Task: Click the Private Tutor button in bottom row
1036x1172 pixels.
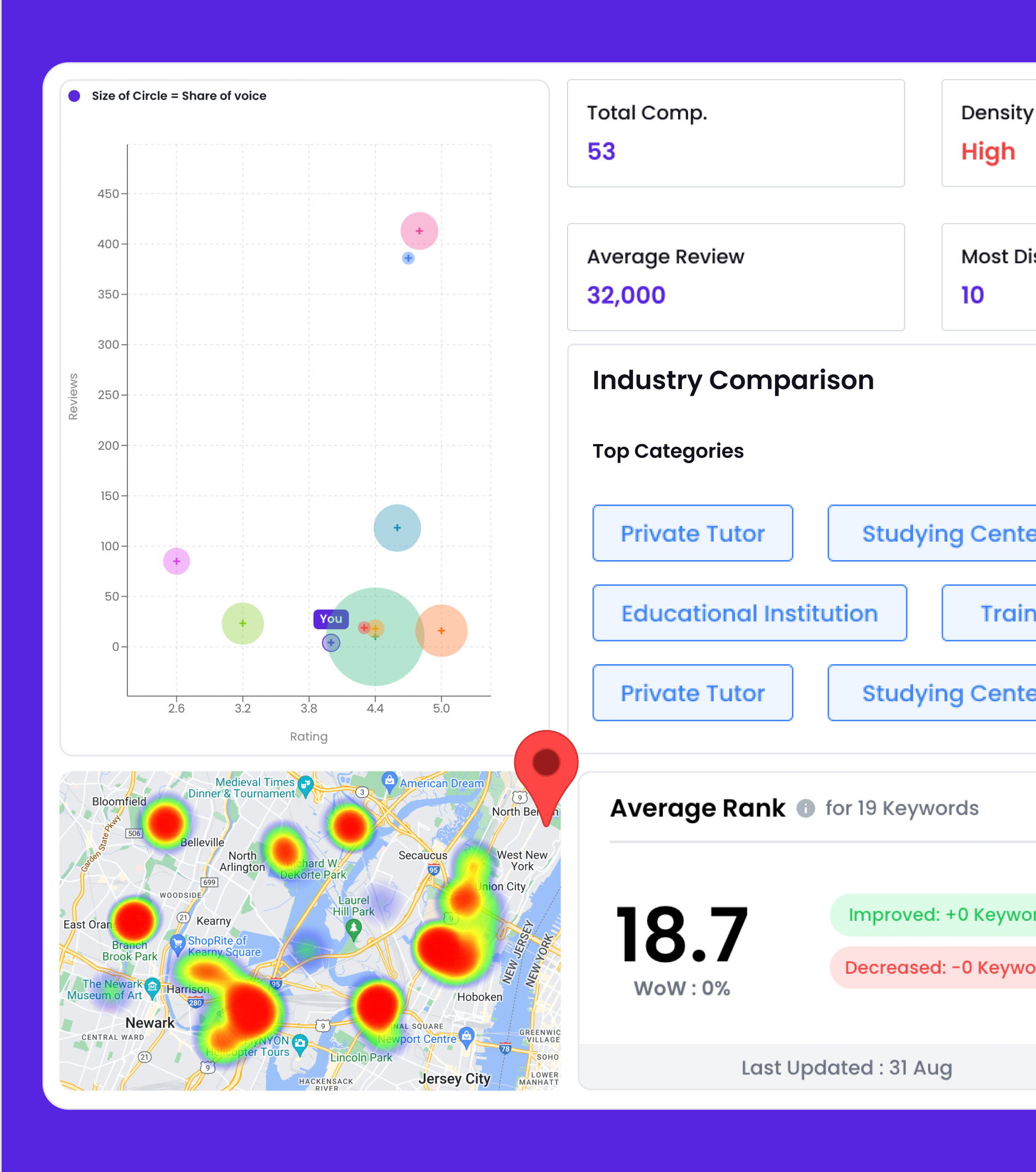Action: 693,693
